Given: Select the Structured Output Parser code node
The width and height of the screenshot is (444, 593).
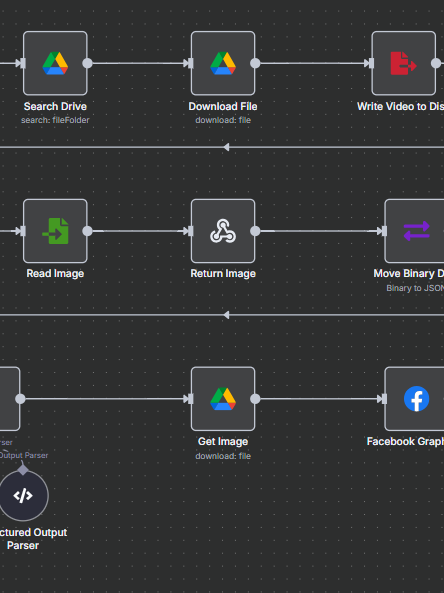Looking at the screenshot, I should [x=23, y=496].
